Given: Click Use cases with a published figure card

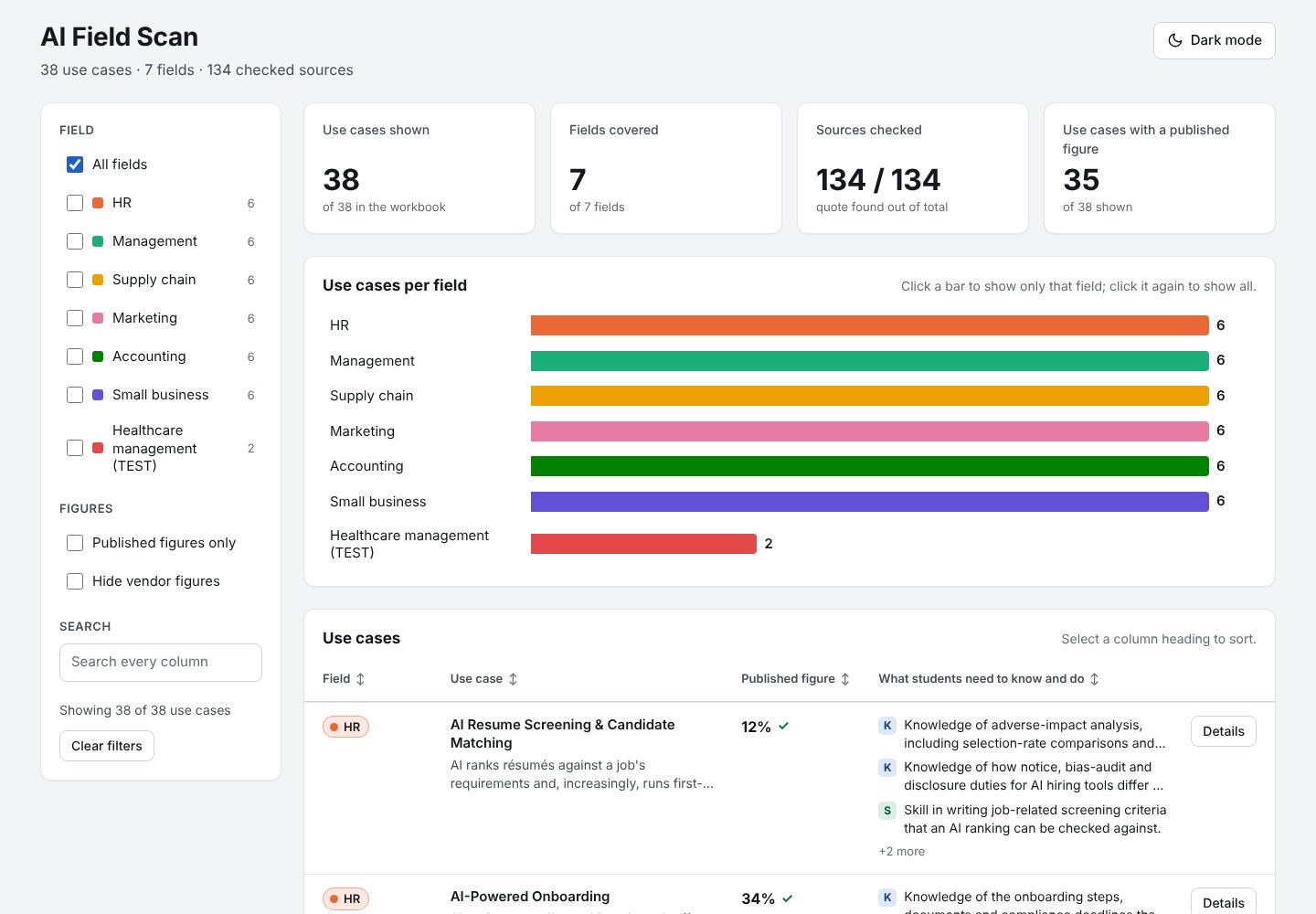Looking at the screenshot, I should pyautogui.click(x=1160, y=168).
